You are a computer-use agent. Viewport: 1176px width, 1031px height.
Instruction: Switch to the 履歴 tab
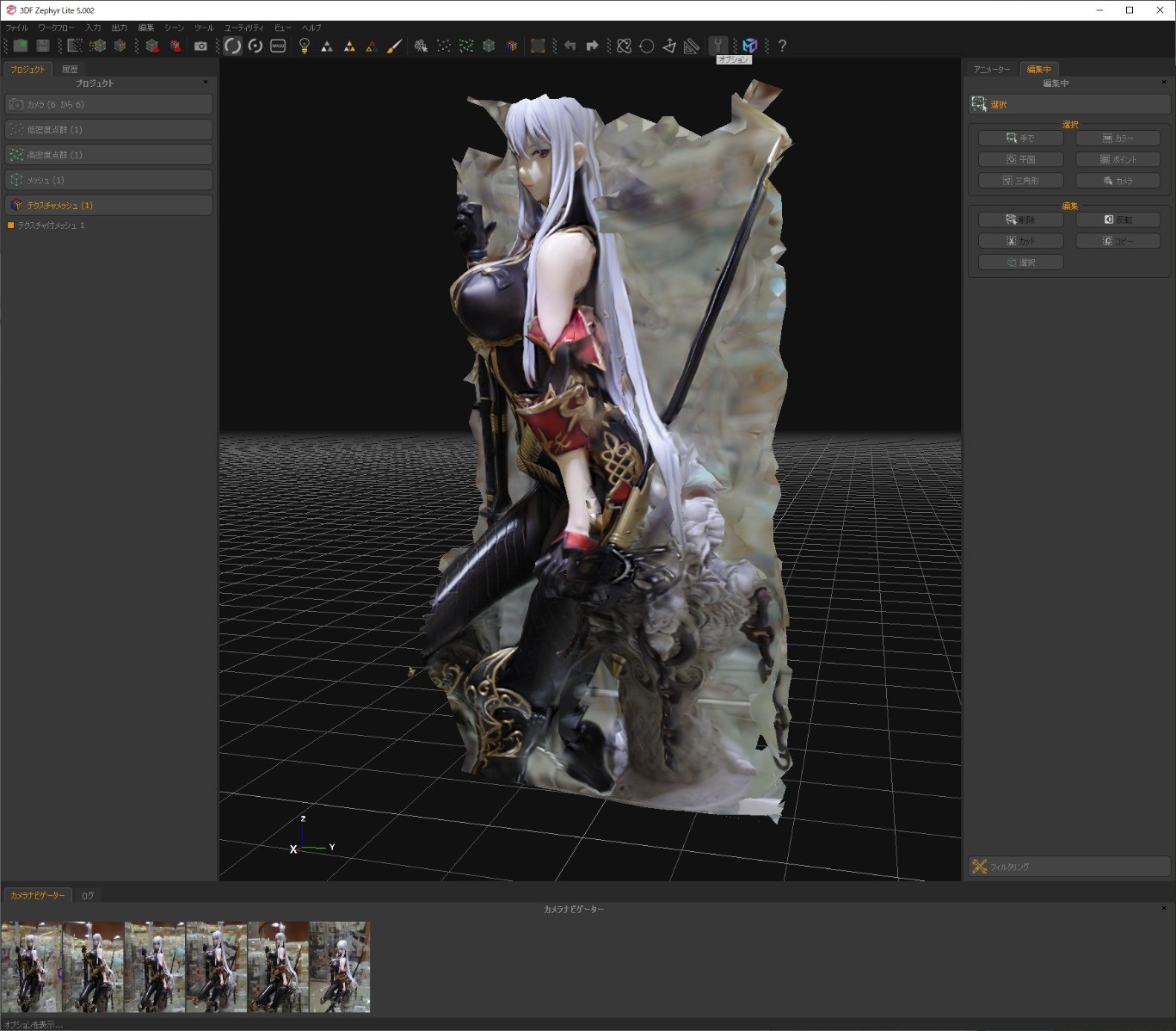70,69
